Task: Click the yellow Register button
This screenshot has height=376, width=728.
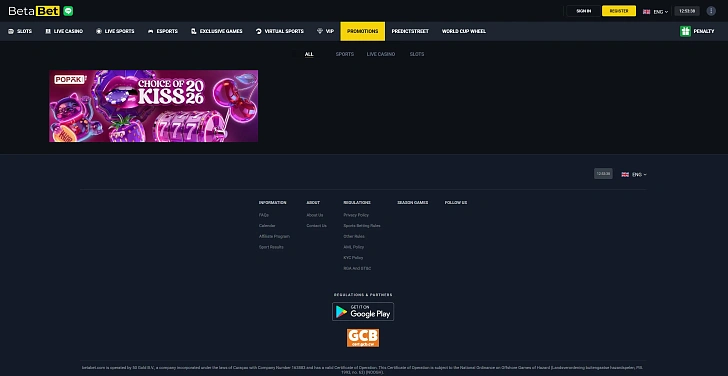Action: coord(619,11)
